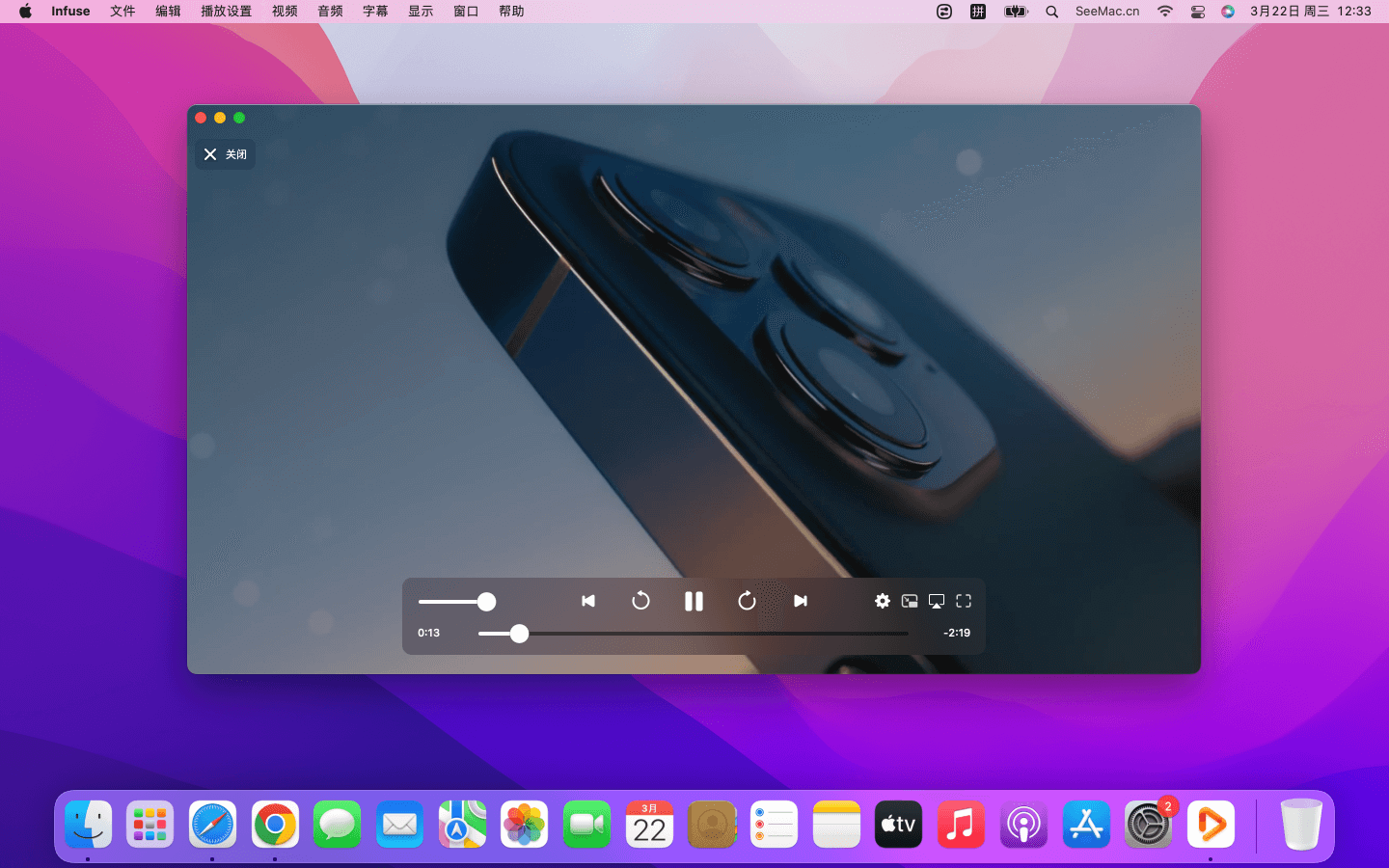
Task: Open Mail from the Dock
Action: click(x=399, y=825)
